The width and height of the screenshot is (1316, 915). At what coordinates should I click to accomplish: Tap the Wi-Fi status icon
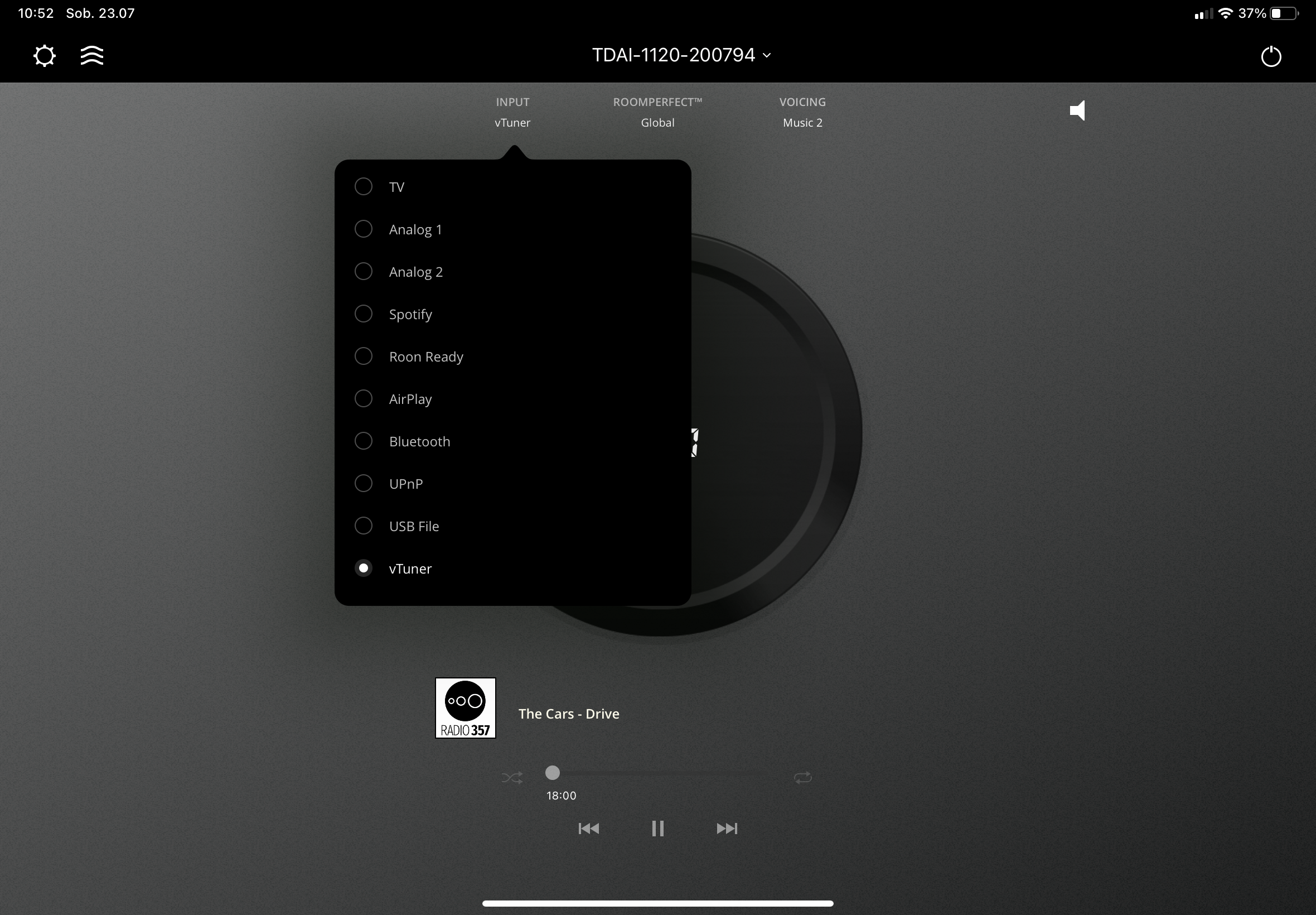tap(1226, 13)
